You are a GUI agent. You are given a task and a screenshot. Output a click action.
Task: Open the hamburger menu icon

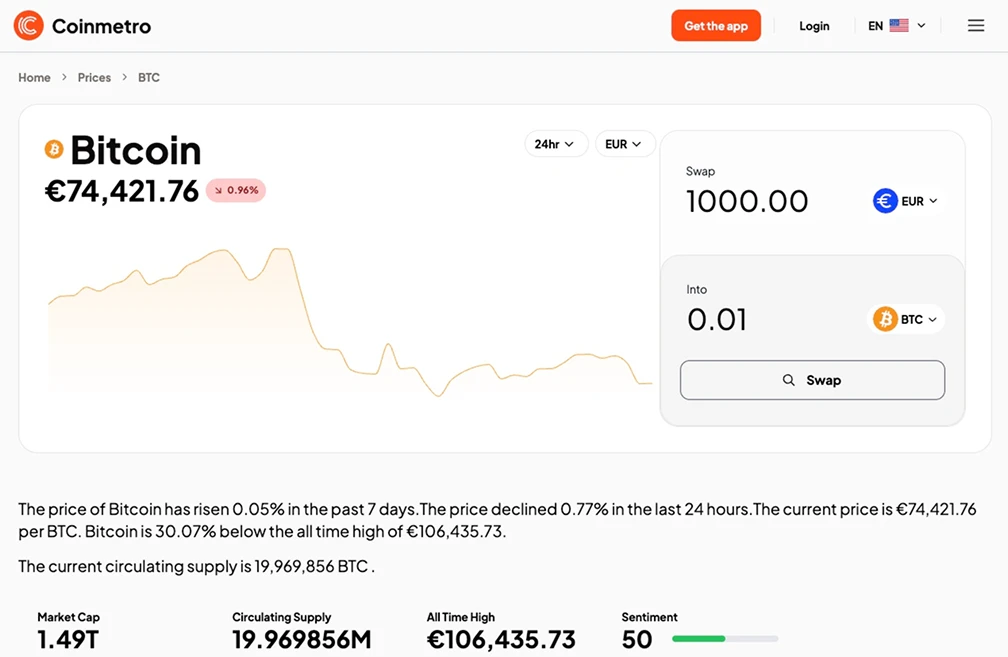tap(976, 25)
